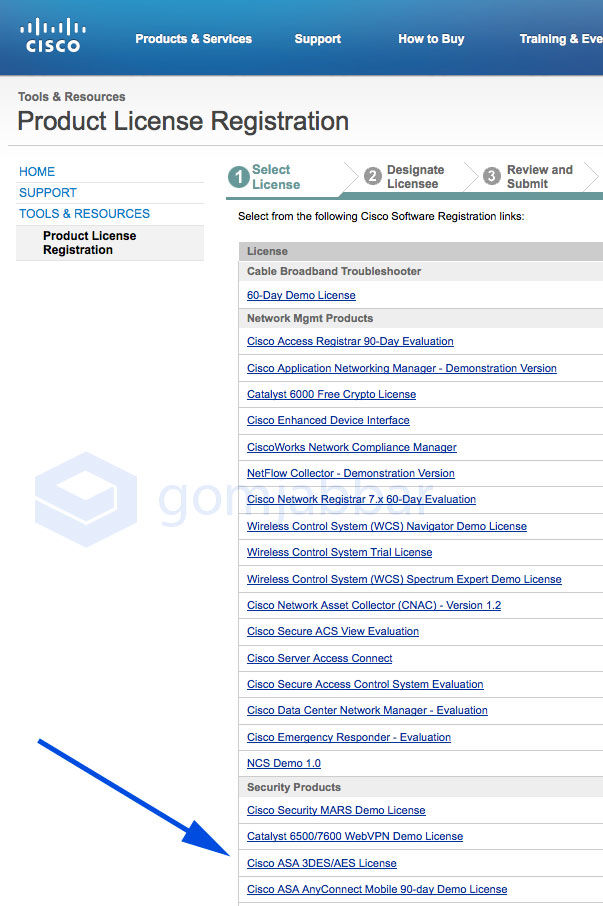The image size is (603, 906).
Task: Open Cisco Secure Access Control System Evaluation
Action: (x=365, y=684)
